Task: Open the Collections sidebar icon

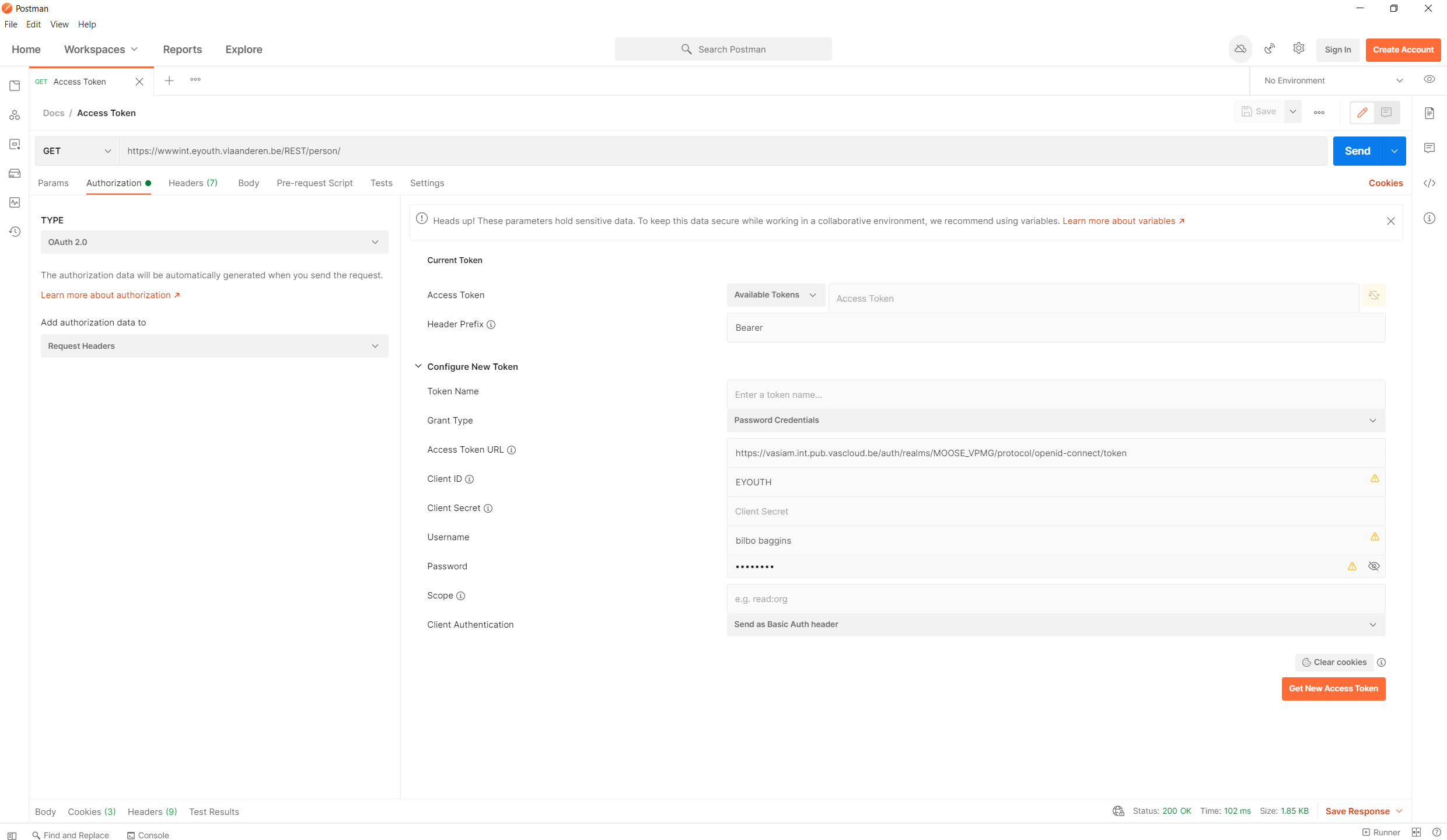Action: [x=15, y=86]
